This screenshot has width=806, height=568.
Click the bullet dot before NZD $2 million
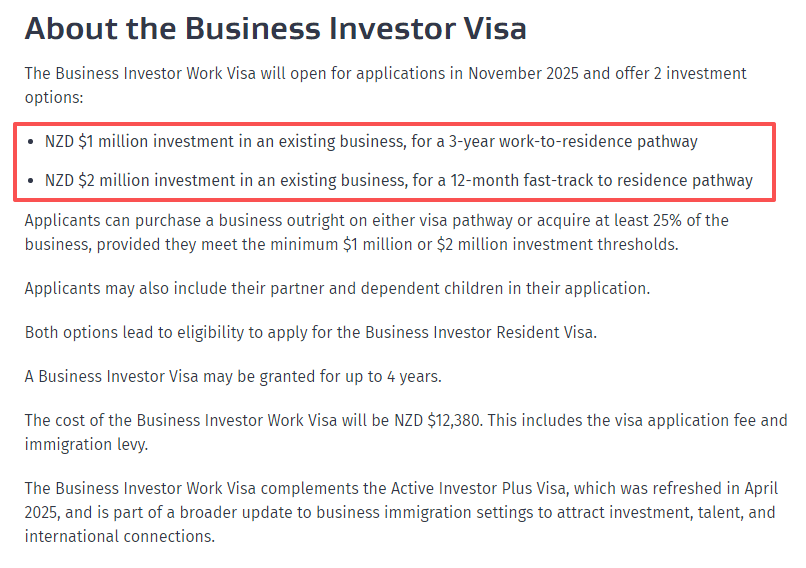pos(33,181)
